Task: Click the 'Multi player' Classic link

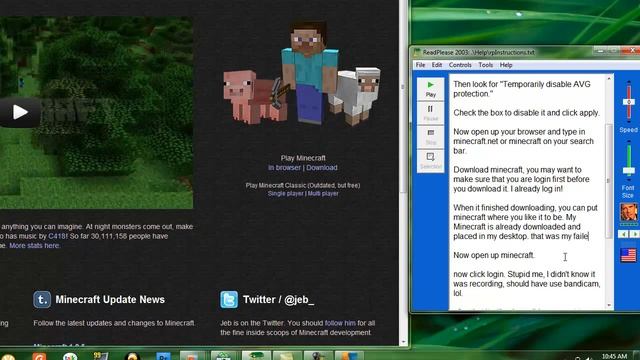Action: 323,193
